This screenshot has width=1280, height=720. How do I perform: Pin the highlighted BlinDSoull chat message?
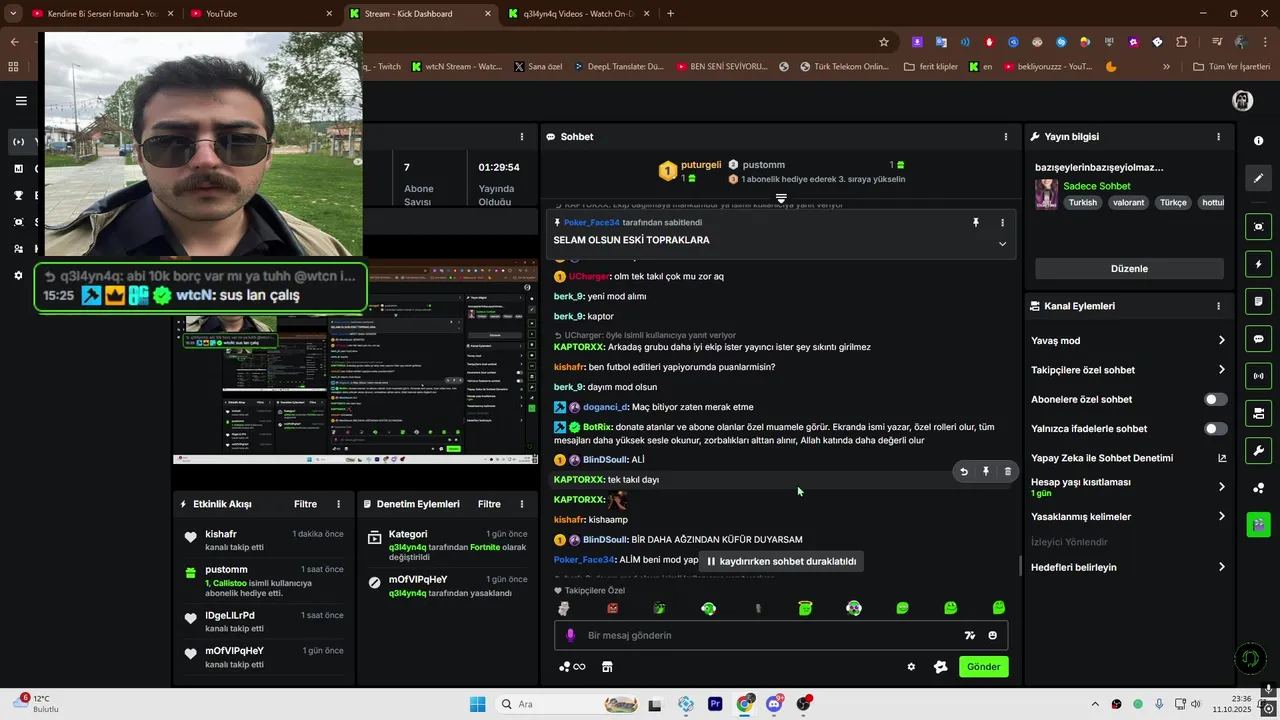click(985, 471)
